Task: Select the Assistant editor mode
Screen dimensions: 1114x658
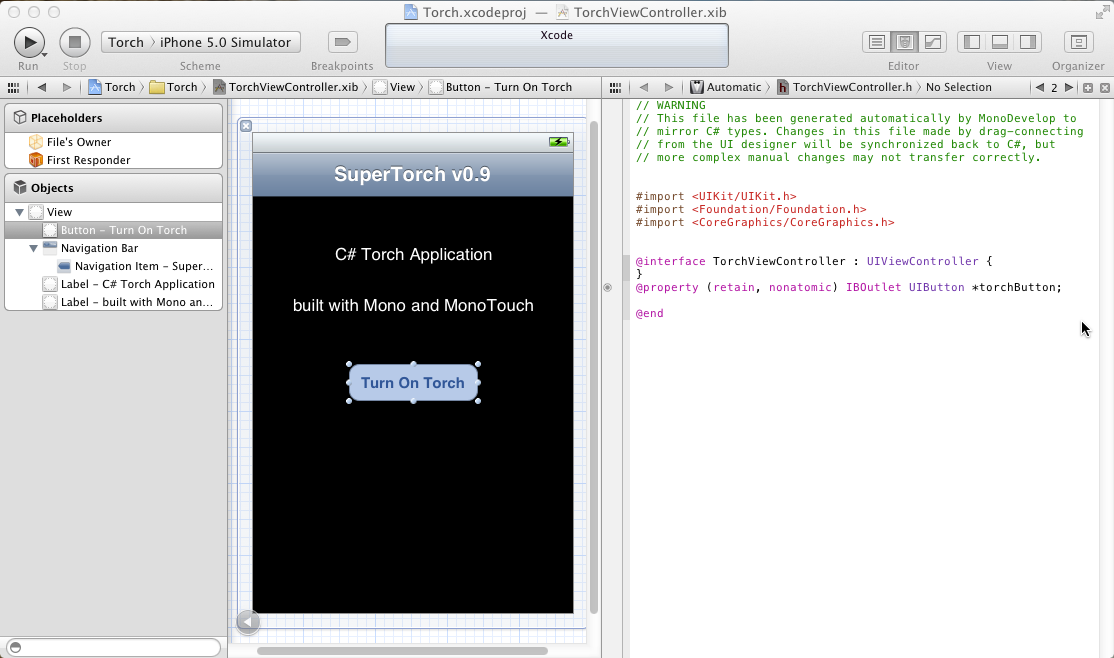Action: pos(905,42)
